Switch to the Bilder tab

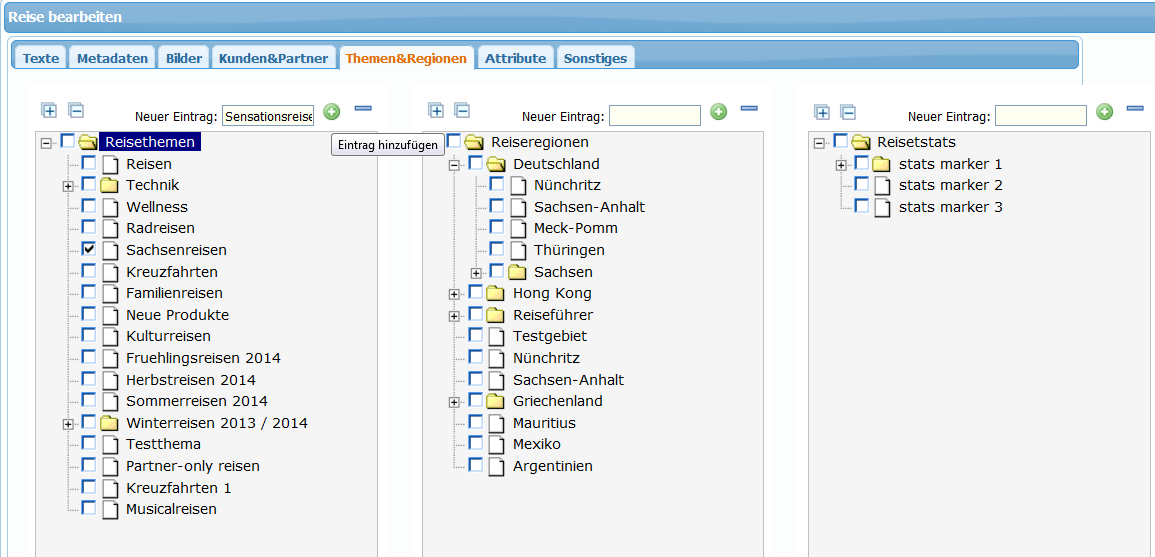point(184,58)
